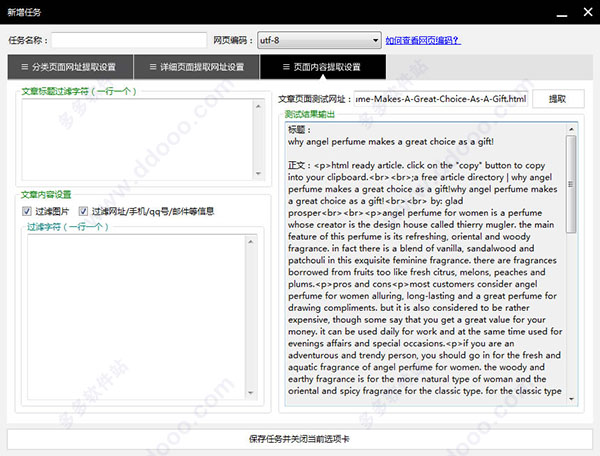Screen dimensions: 600x456
Task: Toggle the 过滤图片 checkbox
Action: point(27,212)
